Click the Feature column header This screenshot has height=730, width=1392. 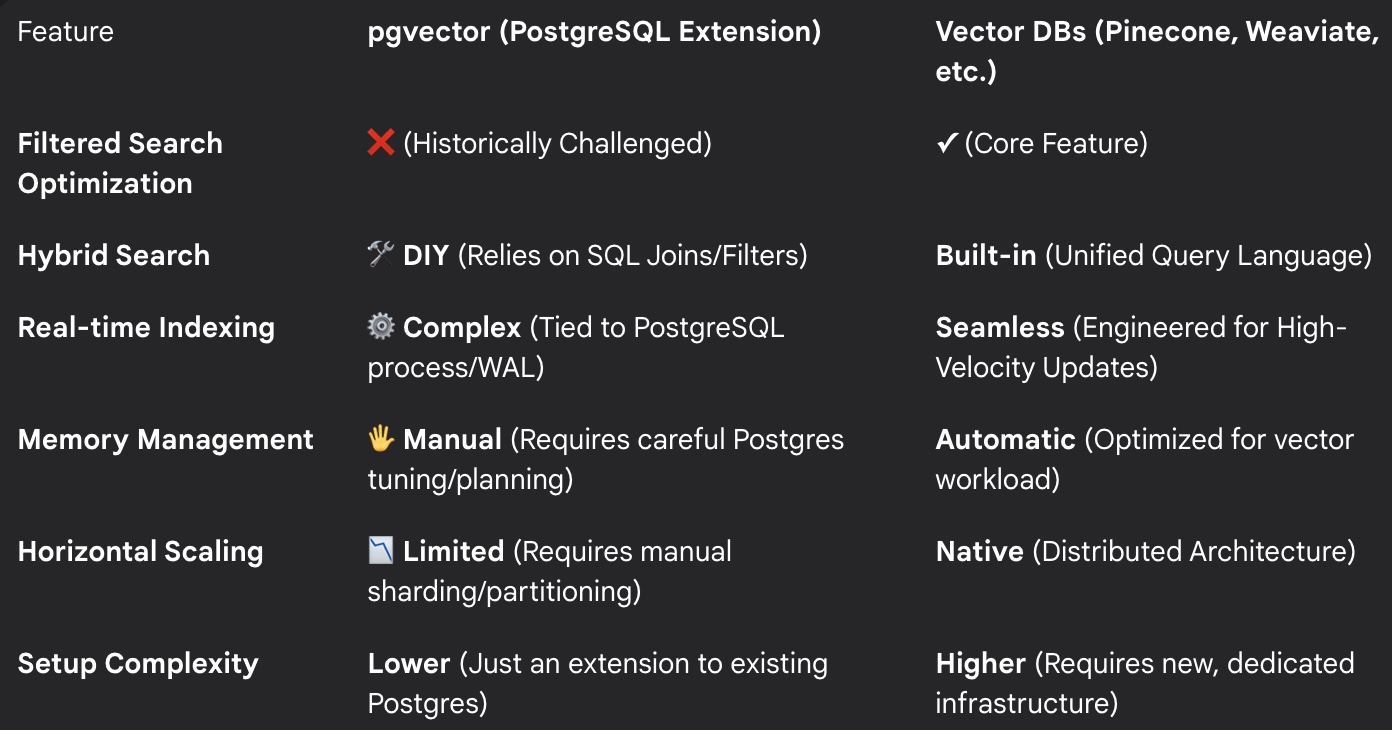coord(66,32)
